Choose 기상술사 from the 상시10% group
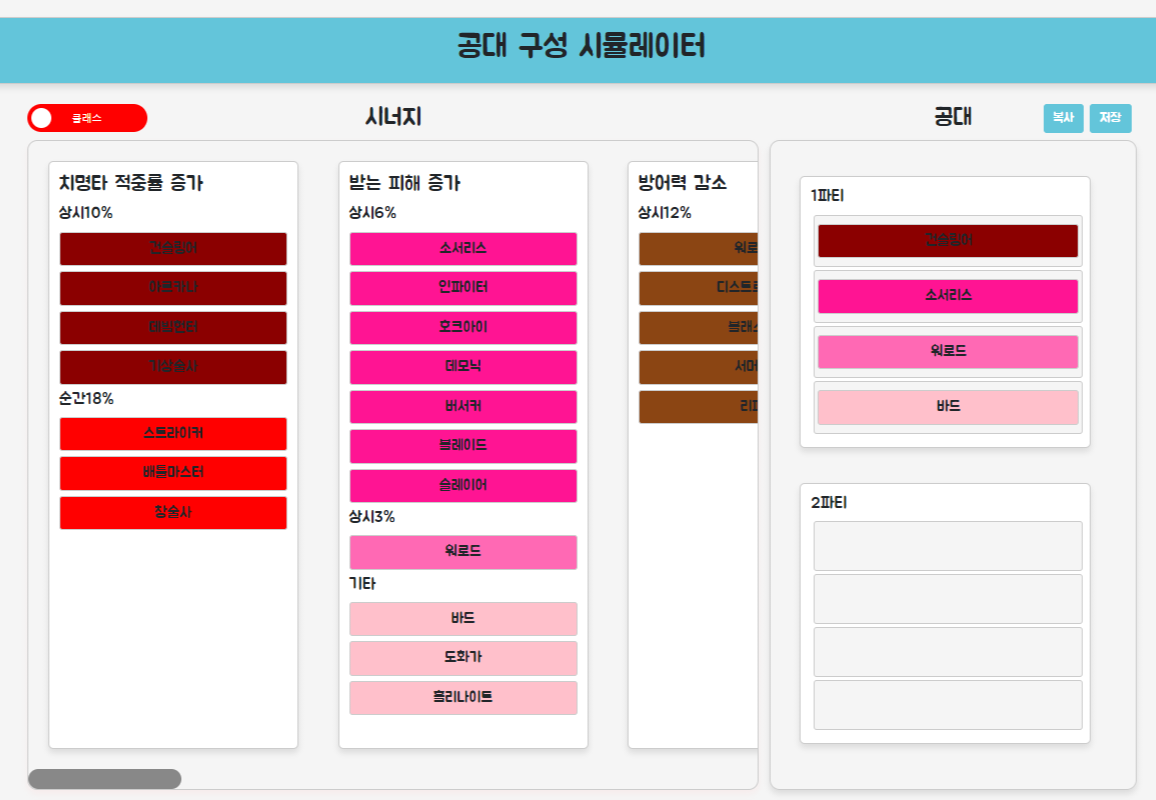The height and width of the screenshot is (800, 1156). (x=173, y=367)
